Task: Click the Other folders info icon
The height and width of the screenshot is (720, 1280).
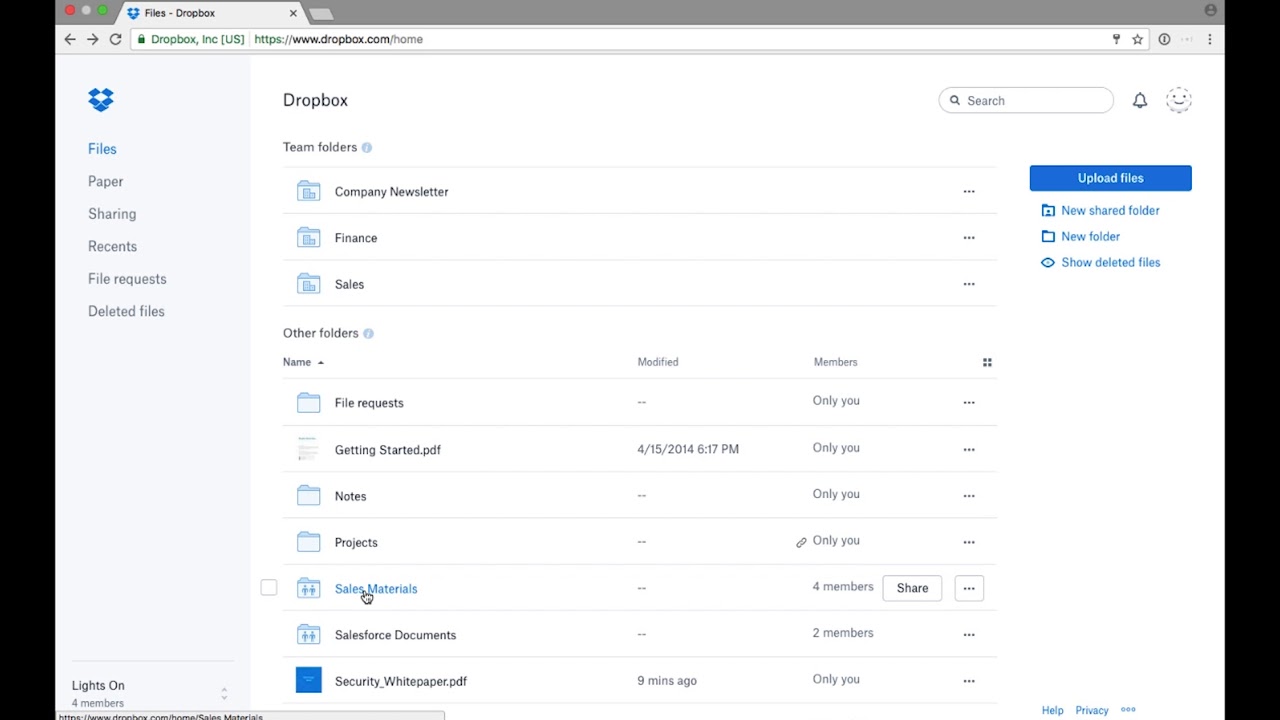Action: [x=368, y=334]
